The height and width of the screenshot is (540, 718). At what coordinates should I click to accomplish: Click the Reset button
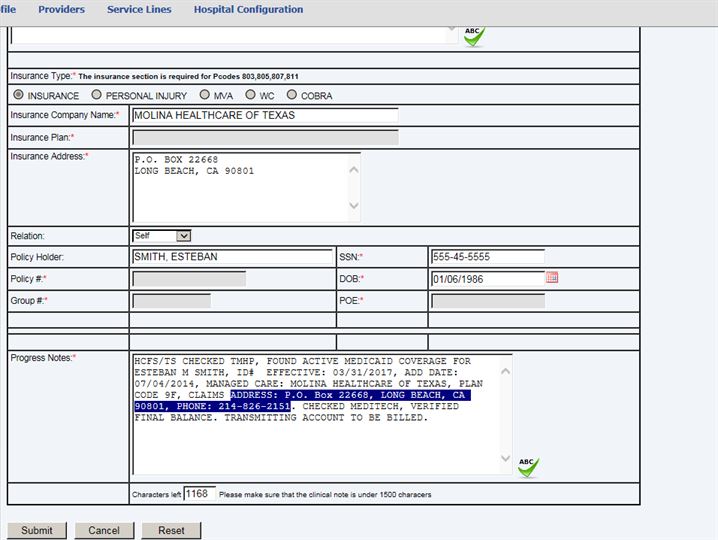click(x=171, y=530)
